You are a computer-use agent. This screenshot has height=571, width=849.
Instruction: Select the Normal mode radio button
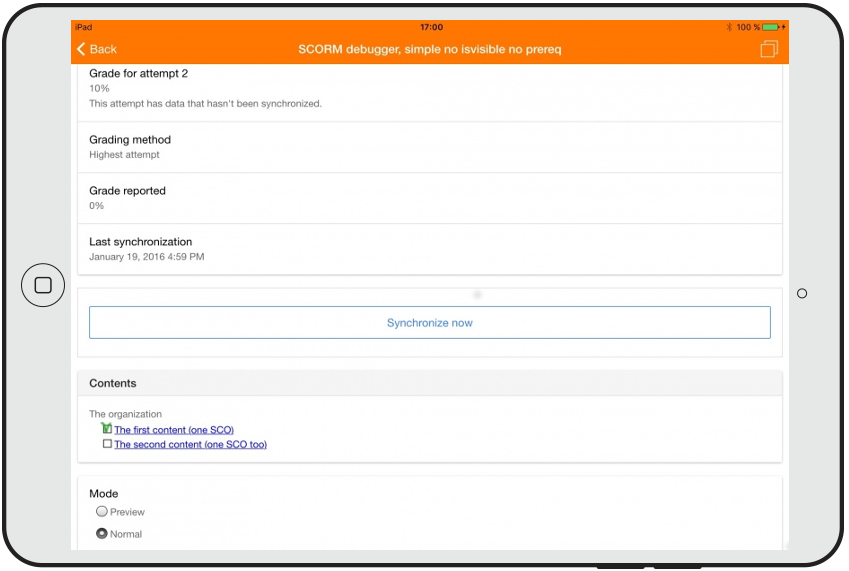(x=102, y=534)
